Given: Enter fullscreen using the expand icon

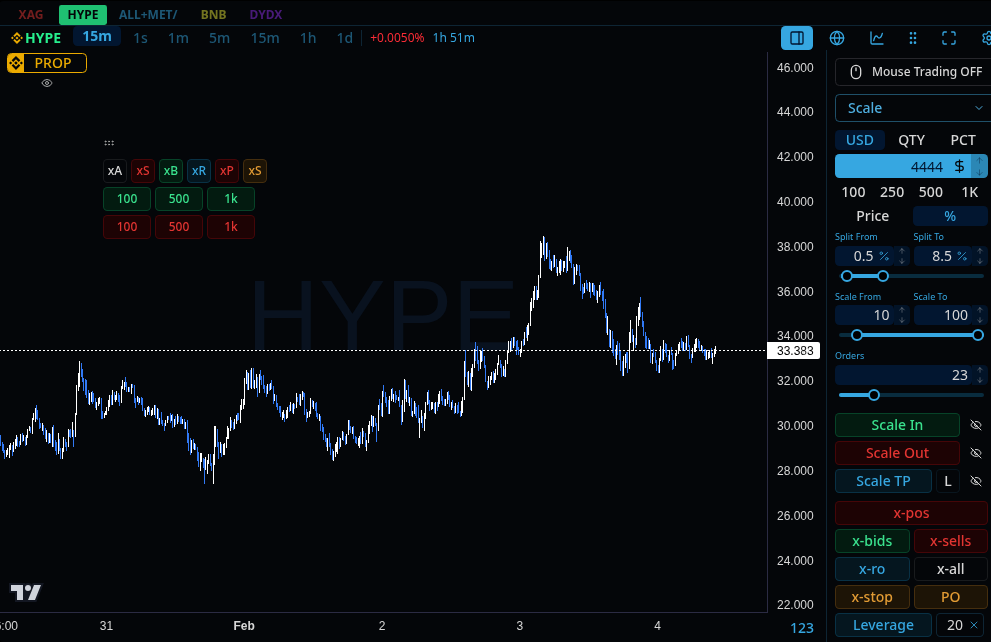Looking at the screenshot, I should (x=949, y=38).
